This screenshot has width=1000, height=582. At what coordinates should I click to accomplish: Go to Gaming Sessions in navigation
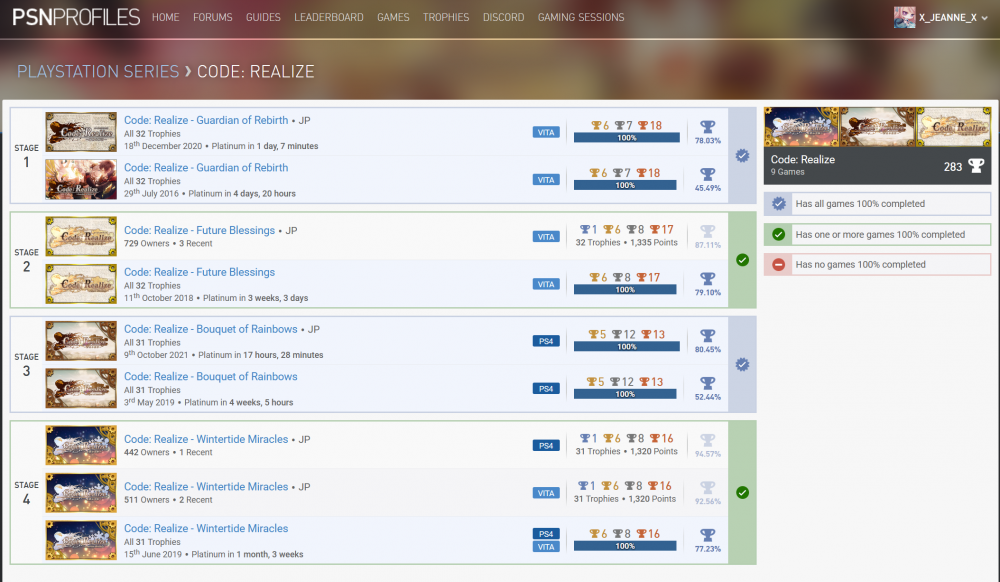[x=580, y=18]
